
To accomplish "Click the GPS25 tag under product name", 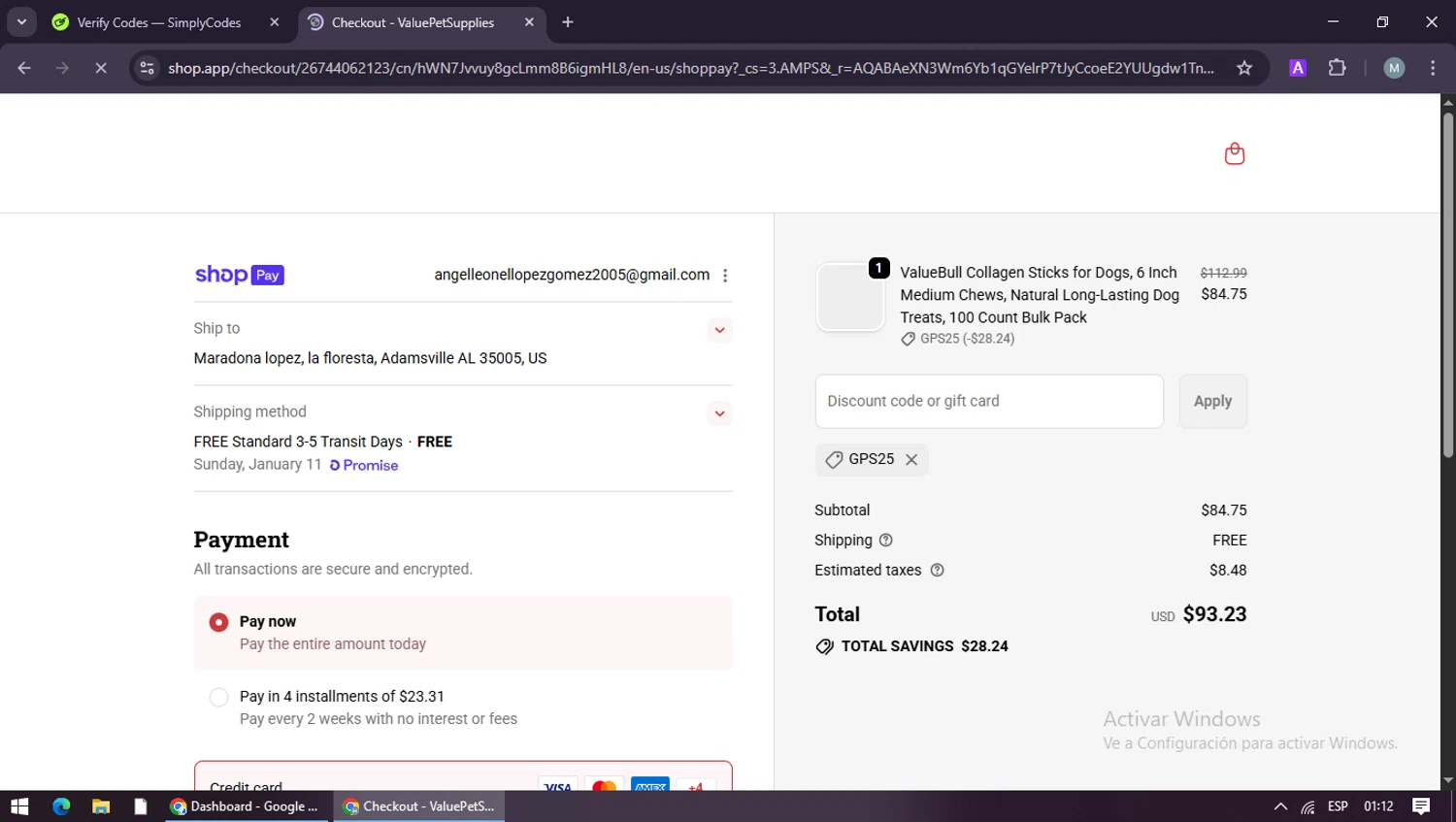I will coord(958,339).
